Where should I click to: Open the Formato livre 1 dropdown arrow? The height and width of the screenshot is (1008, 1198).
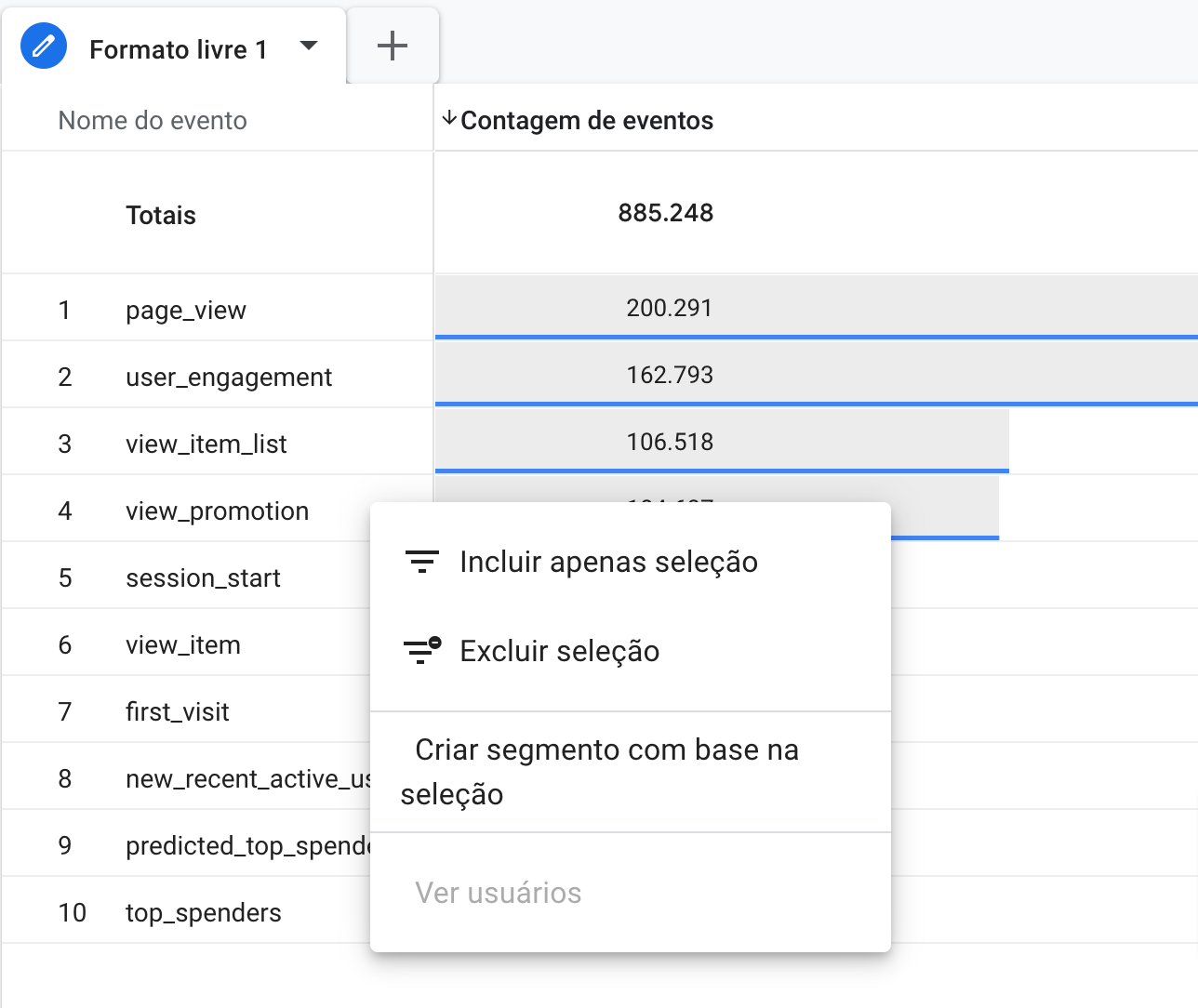click(309, 46)
